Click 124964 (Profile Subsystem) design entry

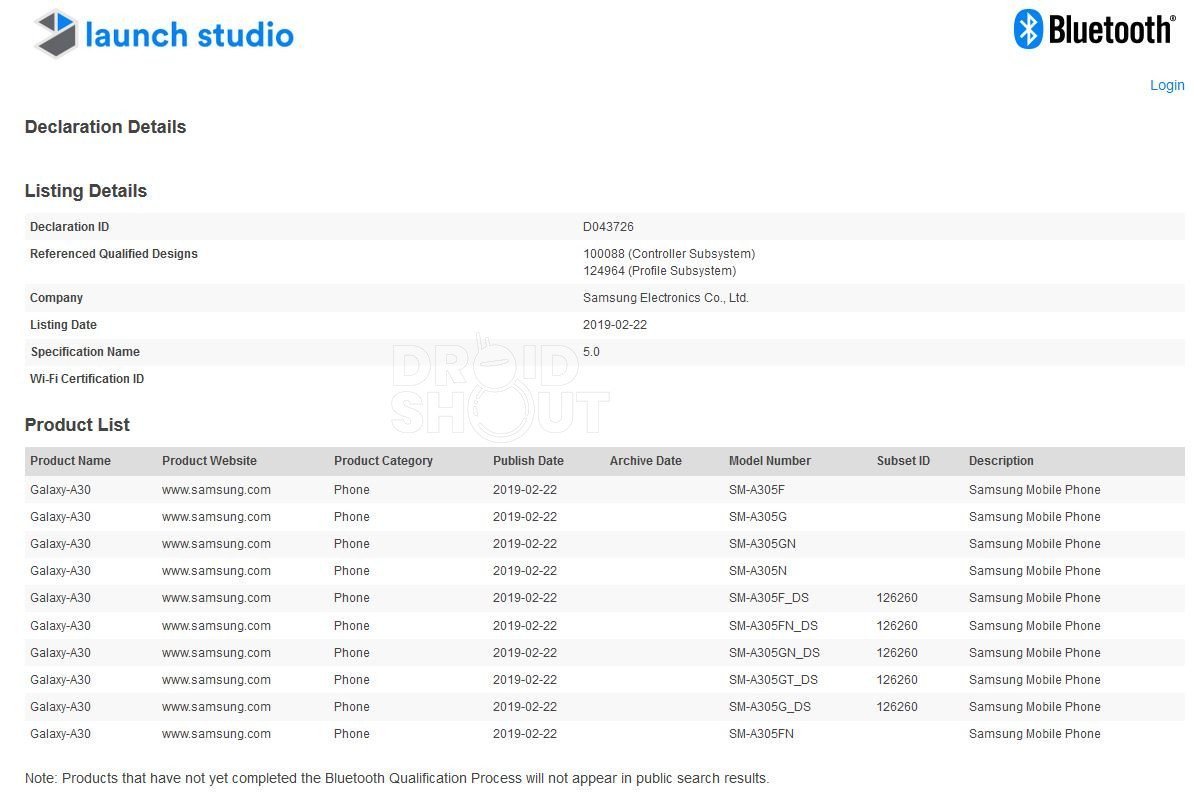tap(659, 270)
